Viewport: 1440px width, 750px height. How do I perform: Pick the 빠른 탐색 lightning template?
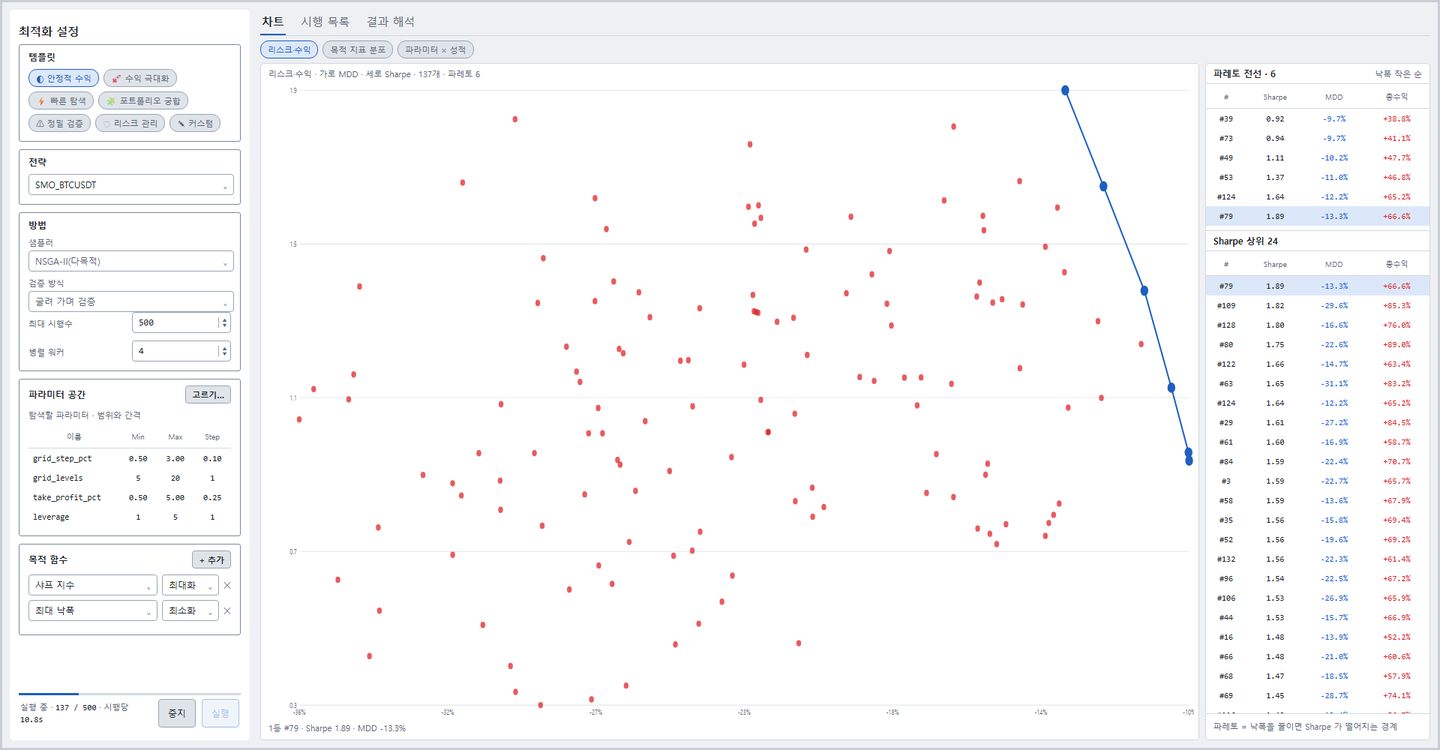tap(61, 101)
